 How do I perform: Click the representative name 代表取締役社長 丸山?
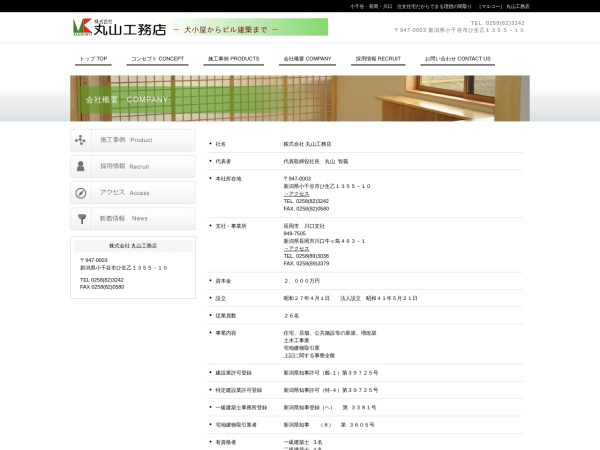(x=316, y=161)
